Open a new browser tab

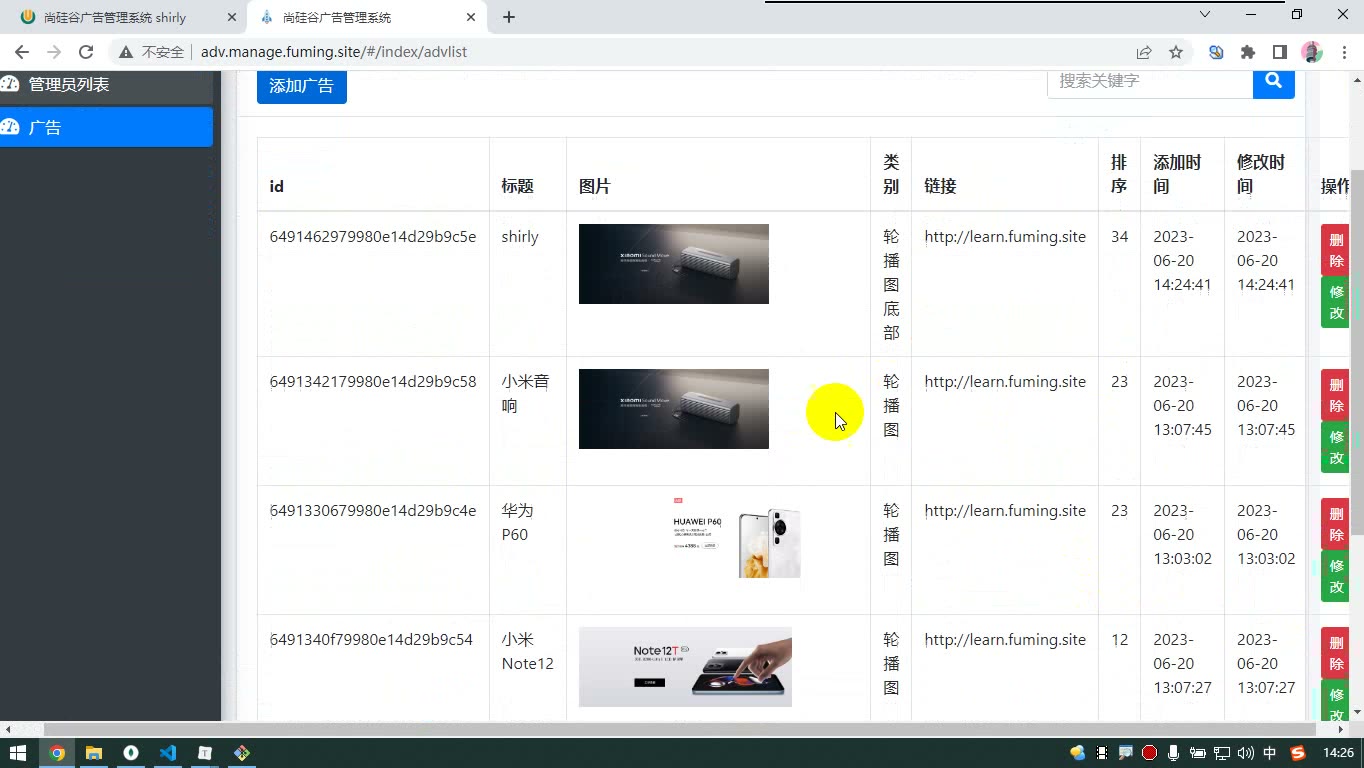click(x=509, y=17)
